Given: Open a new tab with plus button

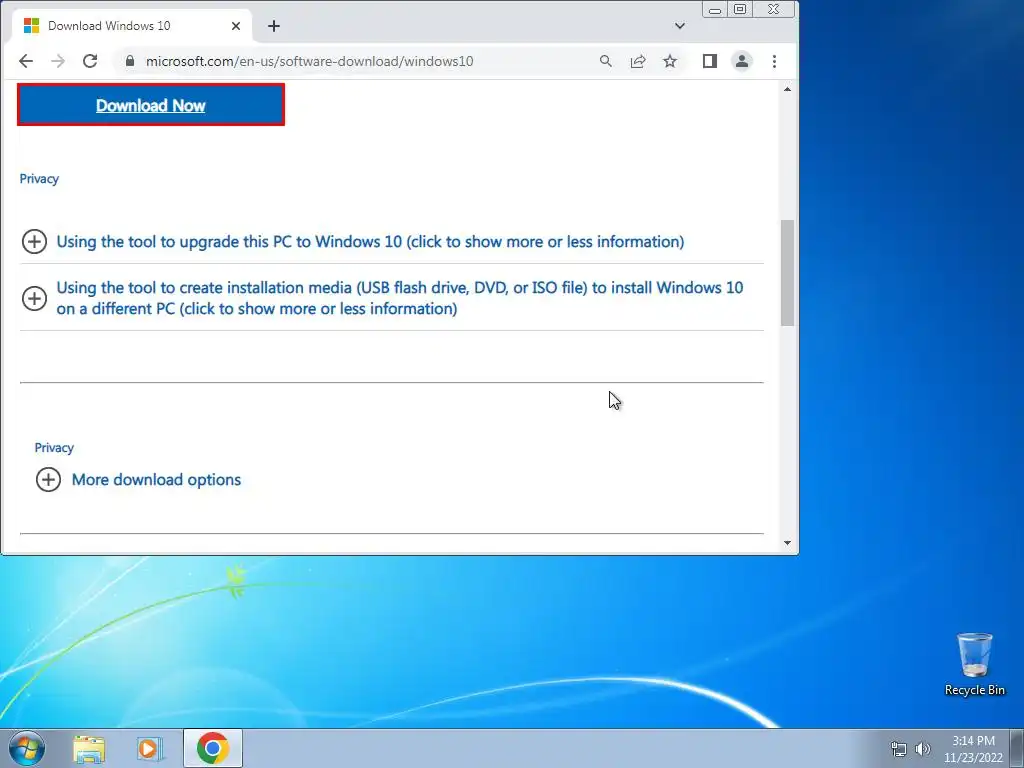Looking at the screenshot, I should (274, 26).
